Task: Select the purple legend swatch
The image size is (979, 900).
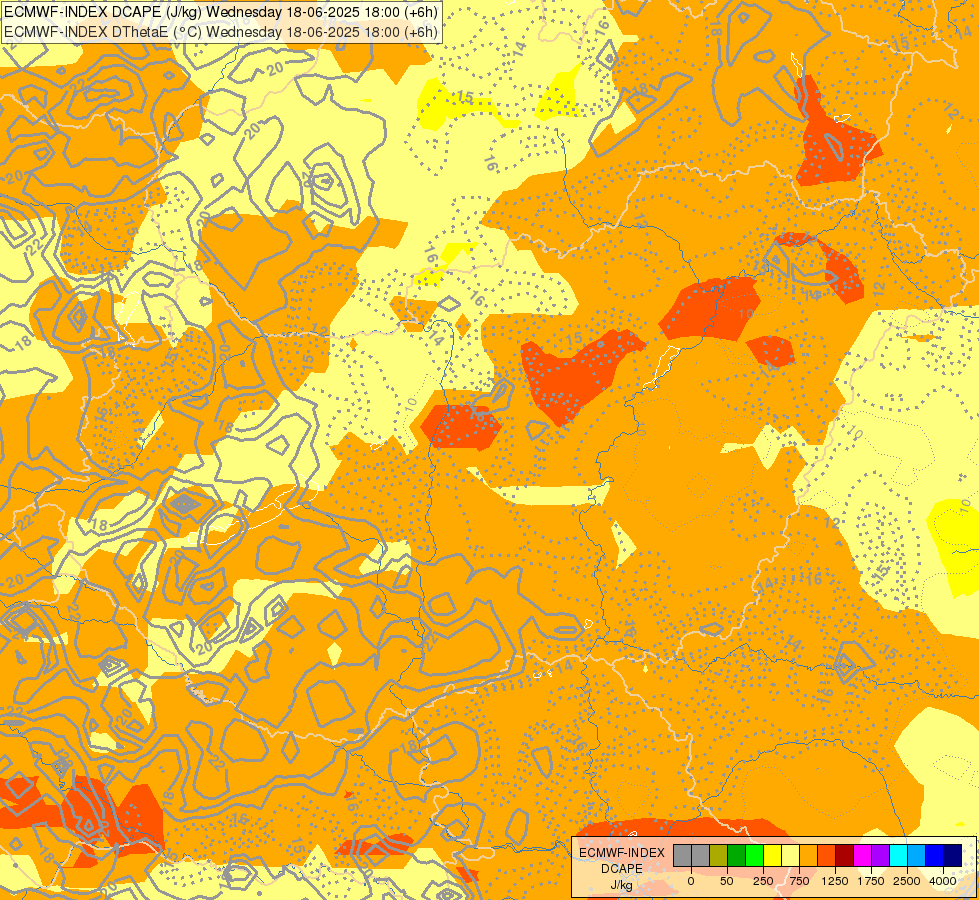Action: [x=880, y=856]
